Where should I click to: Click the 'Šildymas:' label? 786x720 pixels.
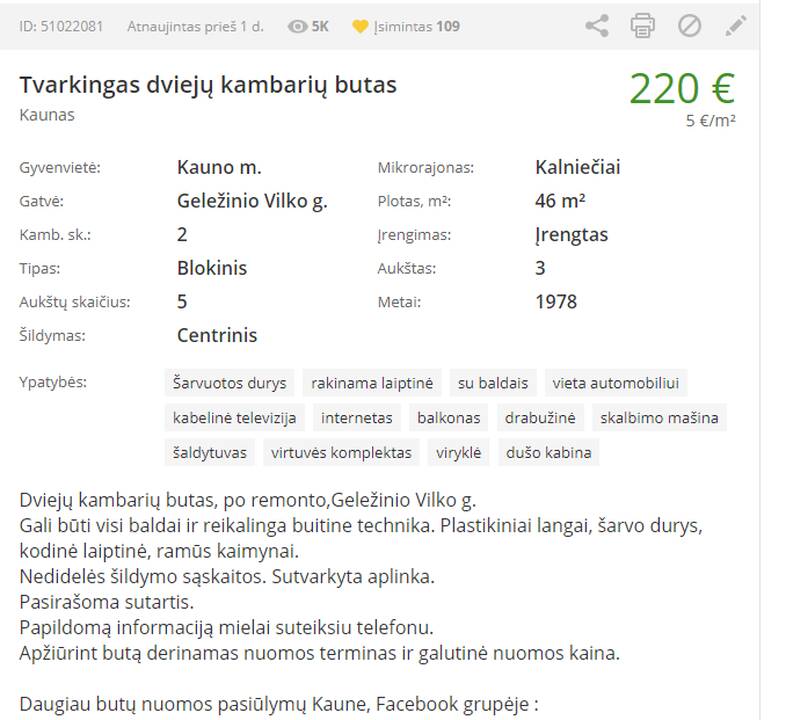coord(52,335)
